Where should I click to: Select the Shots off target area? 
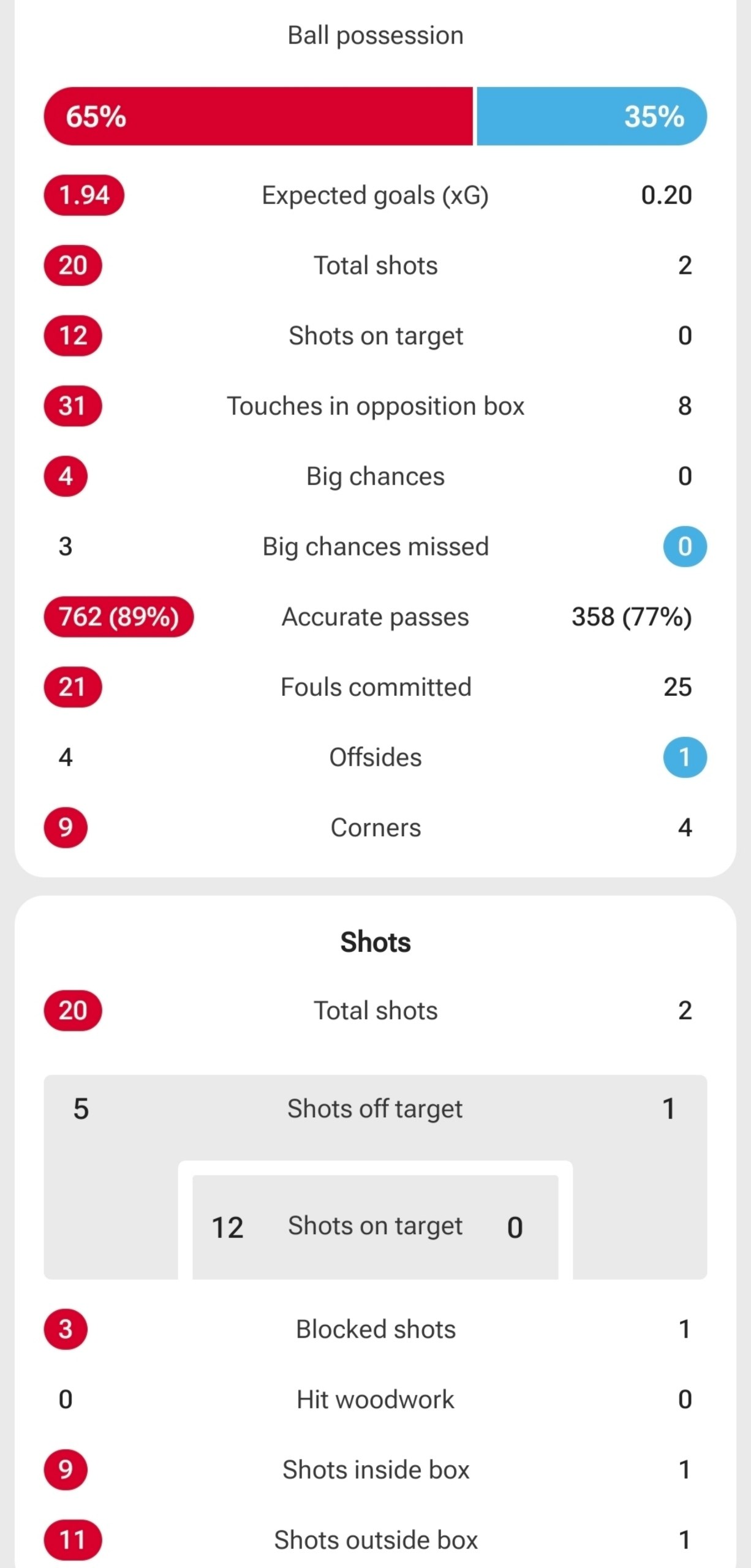click(x=375, y=1109)
